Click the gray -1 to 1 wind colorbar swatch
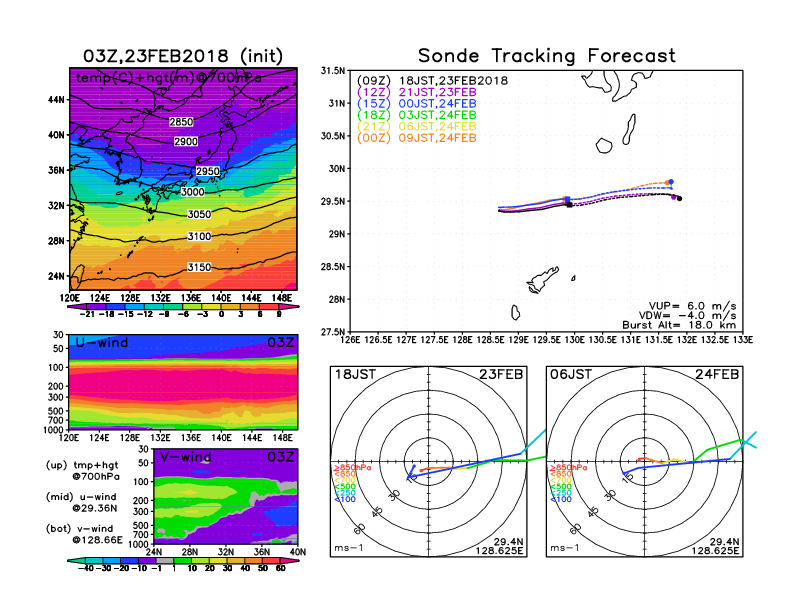The width and height of the screenshot is (792, 612). 164,560
